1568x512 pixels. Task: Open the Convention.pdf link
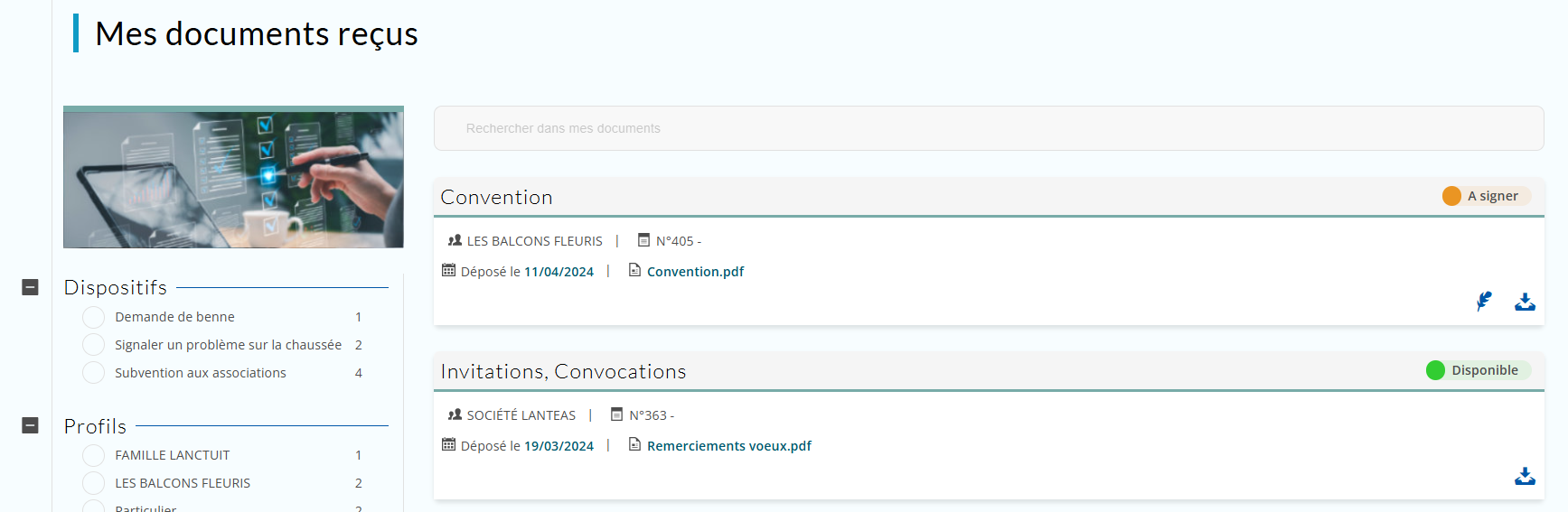tap(695, 272)
